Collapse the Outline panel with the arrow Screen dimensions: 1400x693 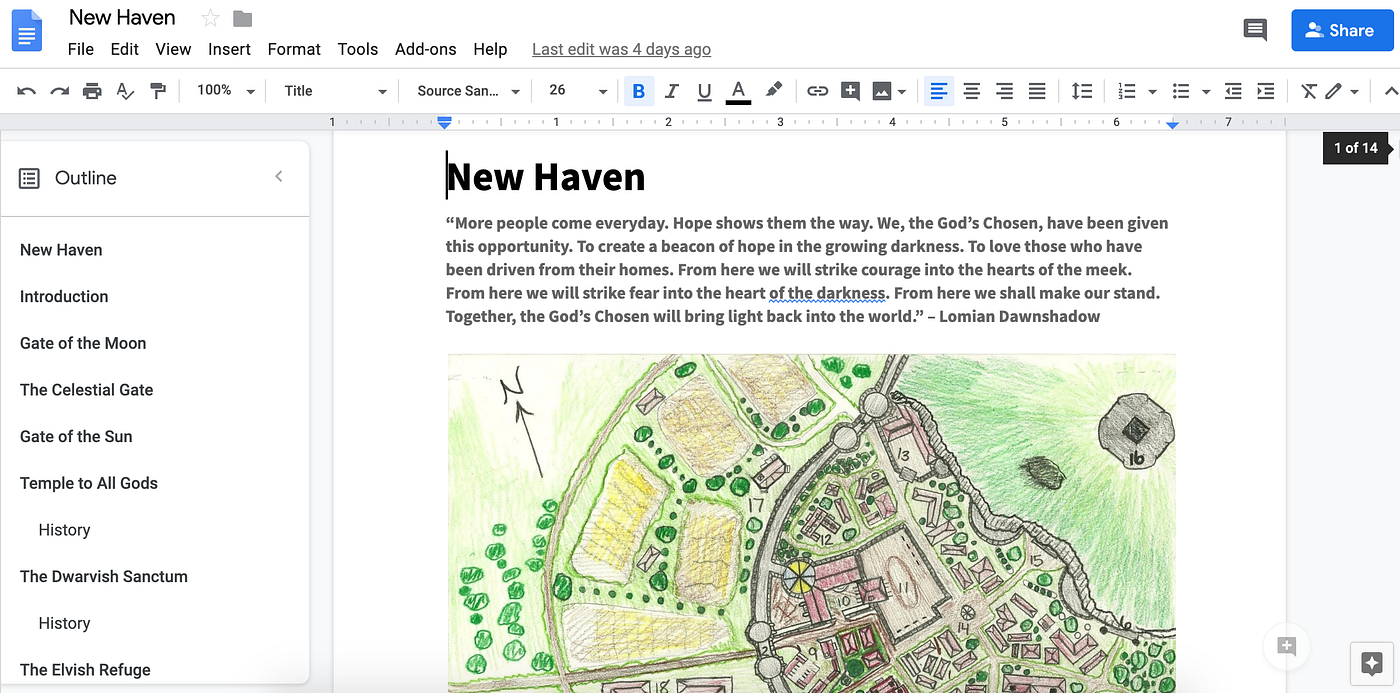[x=279, y=177]
